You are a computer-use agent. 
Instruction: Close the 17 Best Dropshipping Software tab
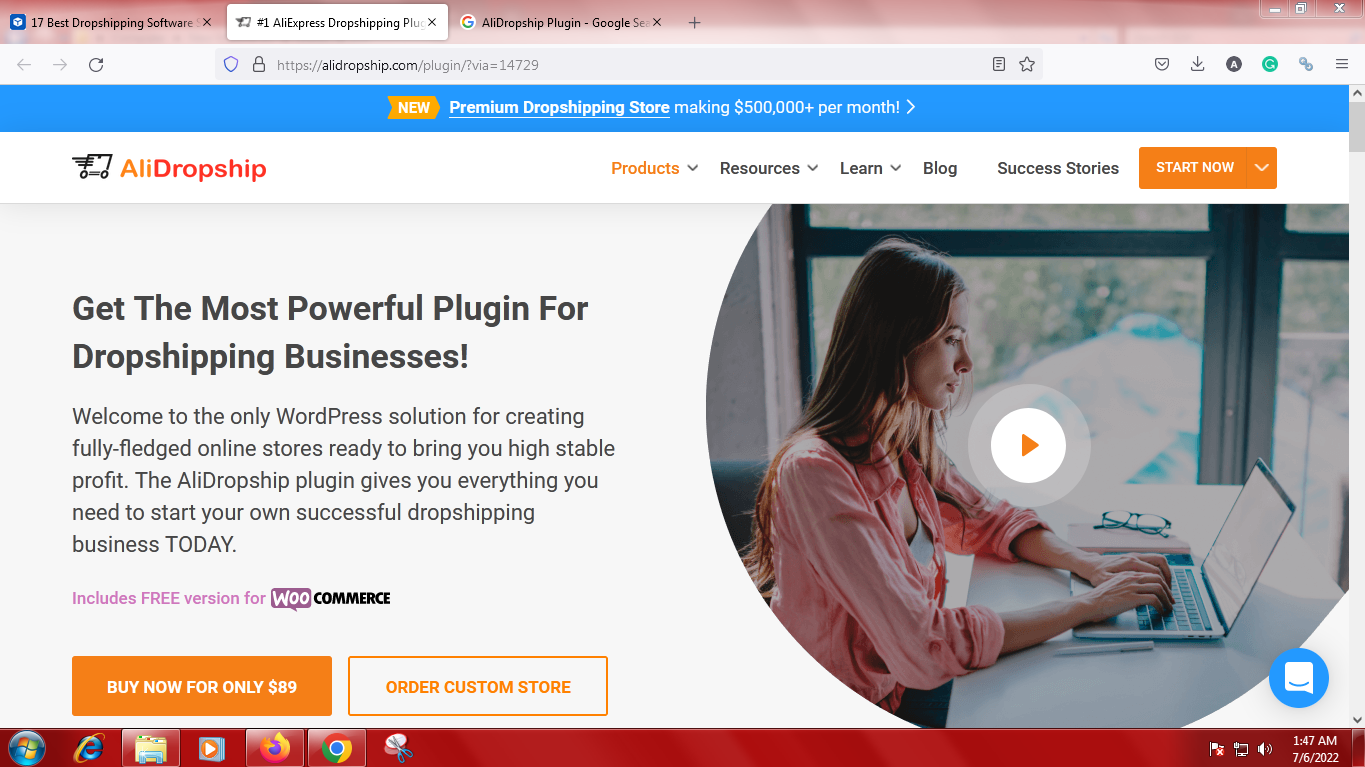(x=206, y=22)
